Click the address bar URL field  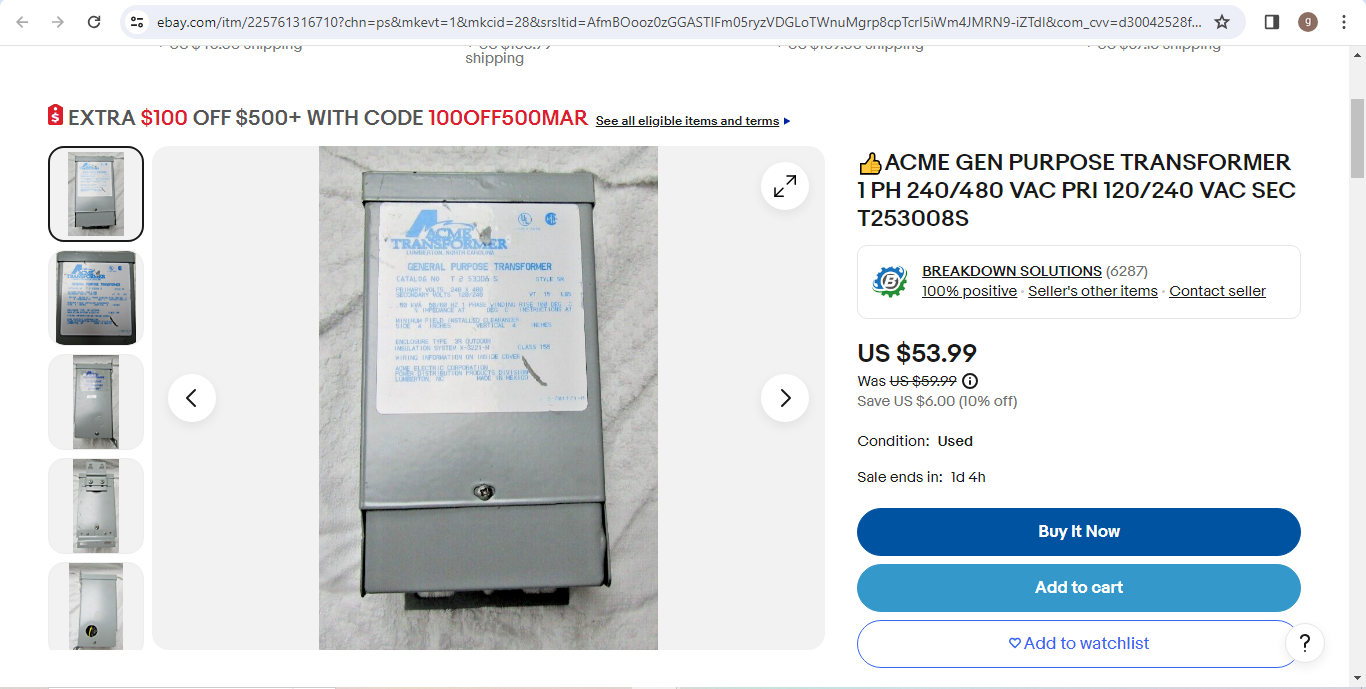[x=679, y=22]
